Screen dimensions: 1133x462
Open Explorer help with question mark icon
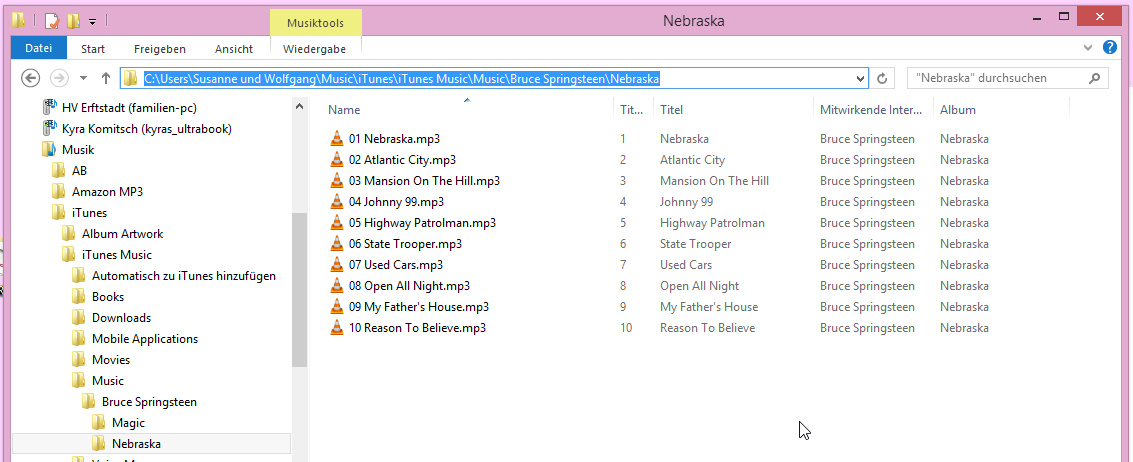pyautogui.click(x=1110, y=48)
